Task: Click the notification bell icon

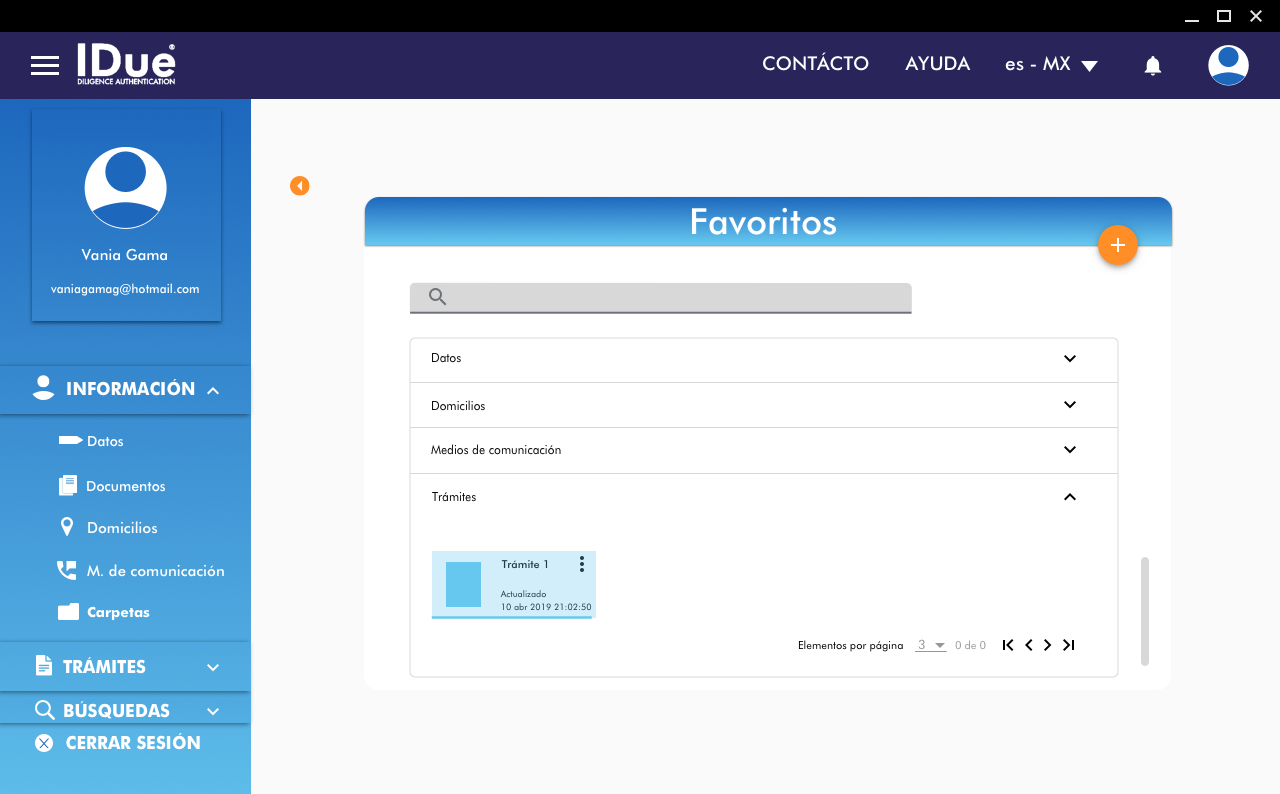Action: click(1152, 66)
